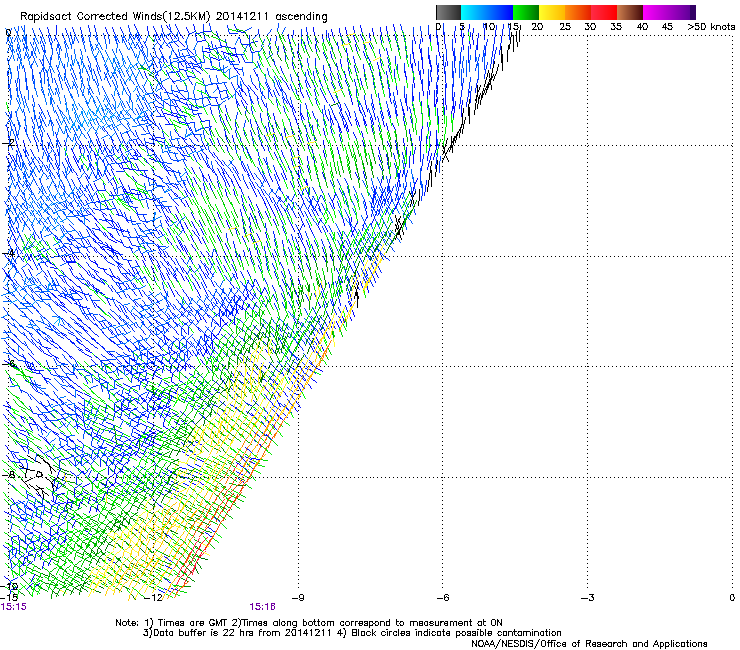740x650 pixels.
Task: Click the longitude axis label '-15'
Action: click(9, 598)
